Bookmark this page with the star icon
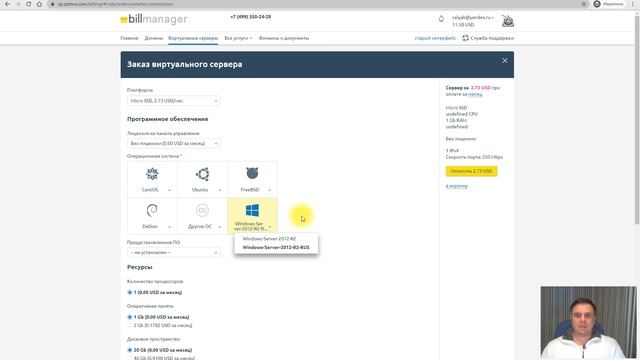Viewport: 640px width, 360px height. (x=583, y=4)
